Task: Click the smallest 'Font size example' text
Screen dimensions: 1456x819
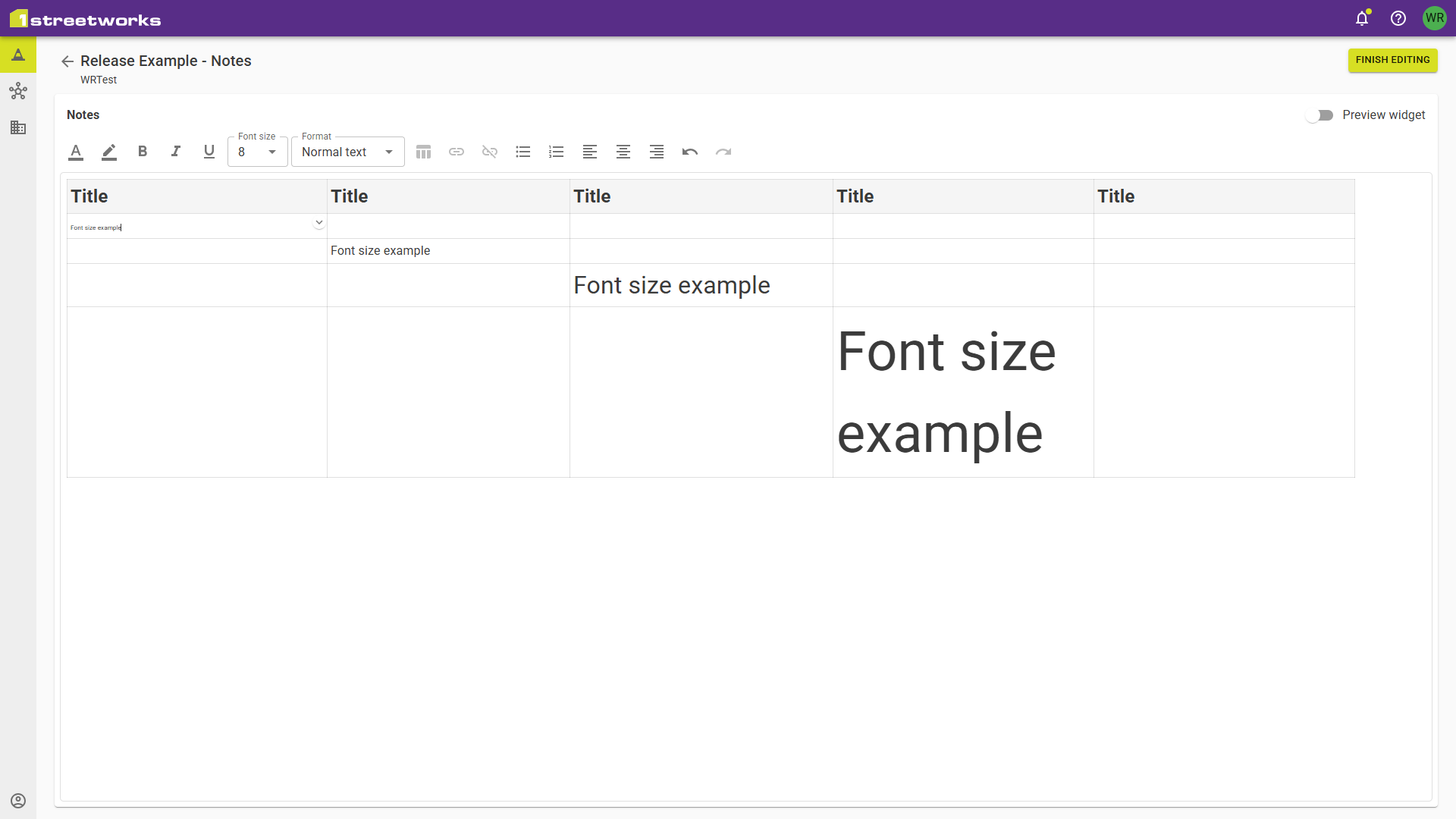Action: click(96, 227)
